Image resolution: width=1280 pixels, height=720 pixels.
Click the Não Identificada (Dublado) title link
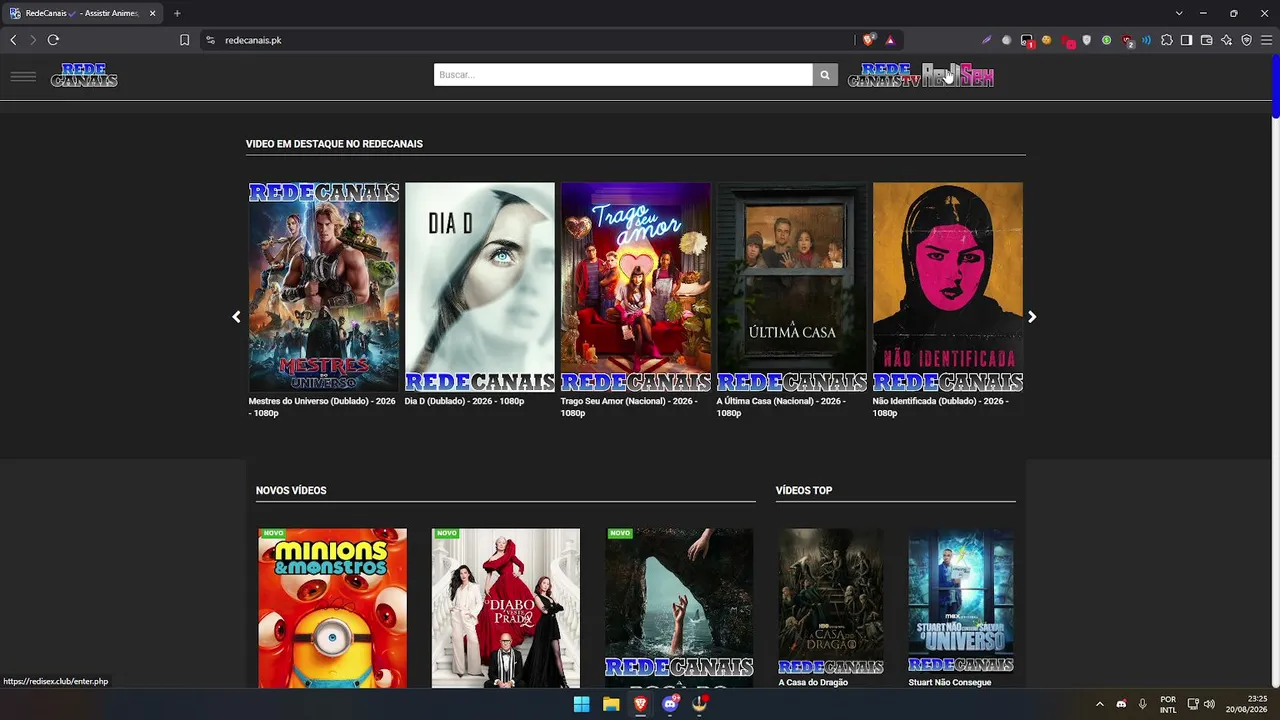(x=941, y=407)
